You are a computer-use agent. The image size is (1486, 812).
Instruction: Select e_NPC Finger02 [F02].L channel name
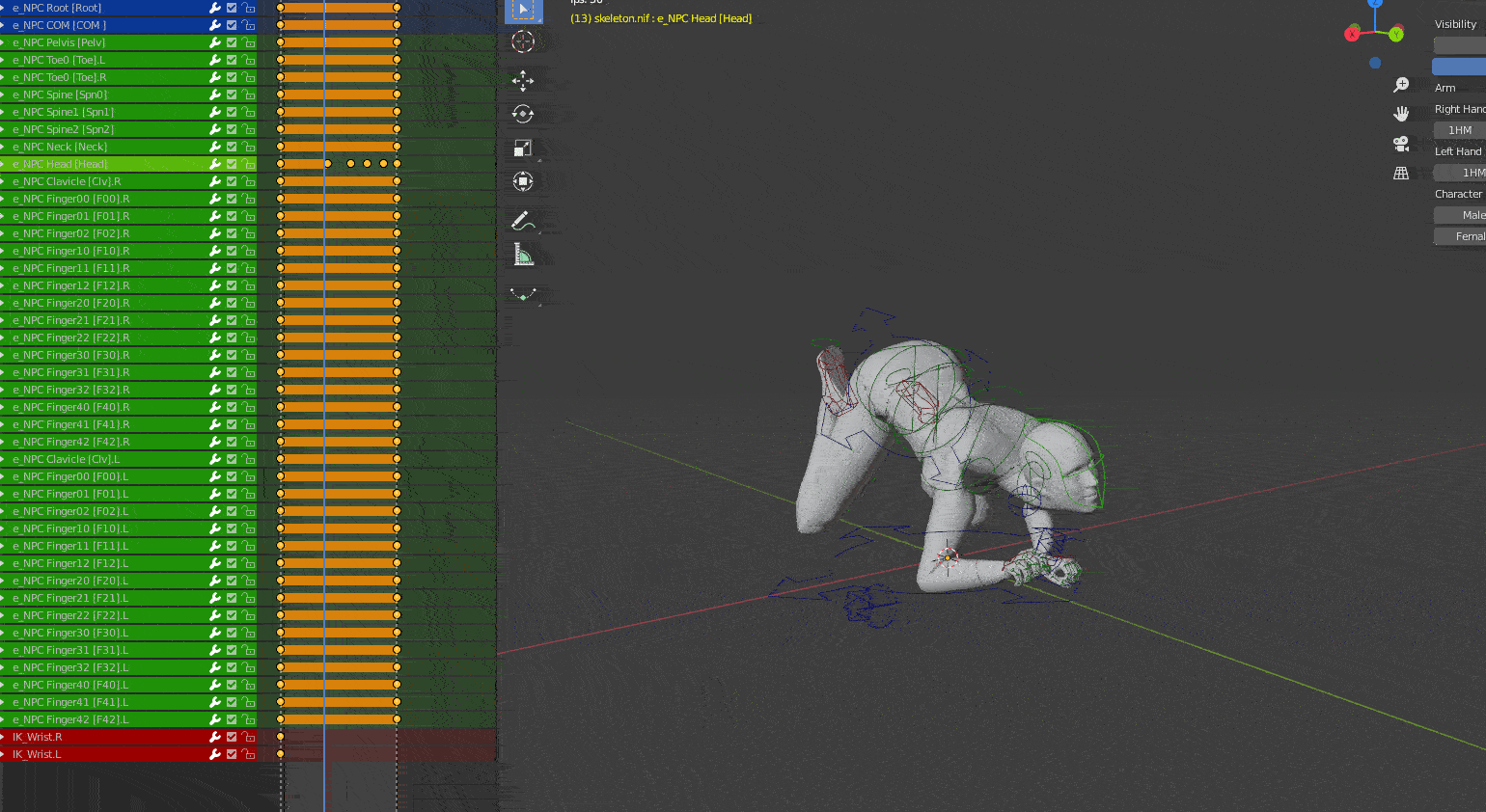click(70, 511)
